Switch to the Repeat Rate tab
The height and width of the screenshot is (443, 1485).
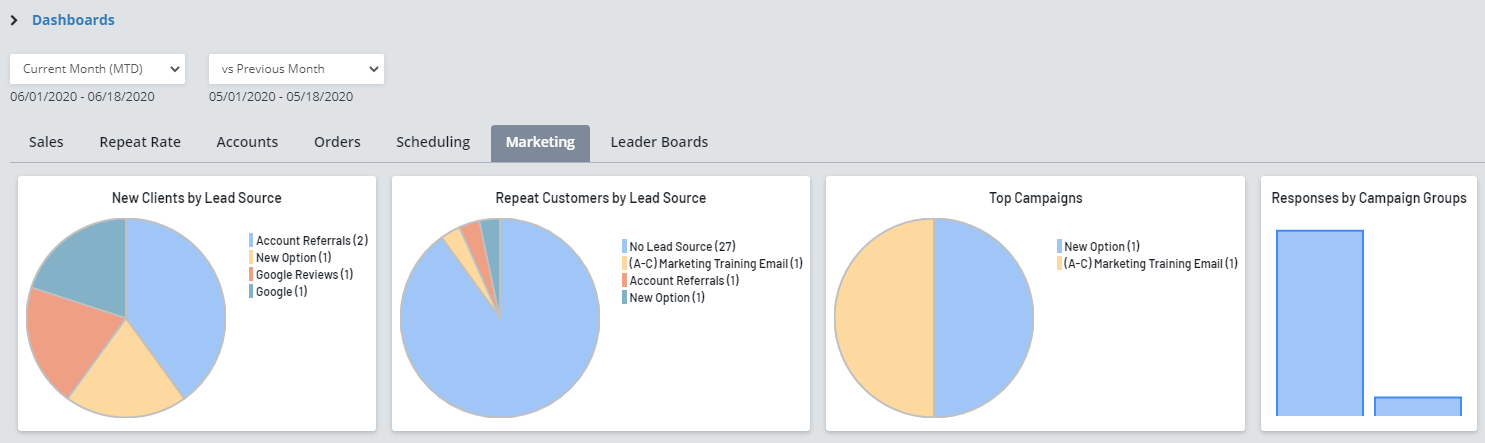click(140, 142)
